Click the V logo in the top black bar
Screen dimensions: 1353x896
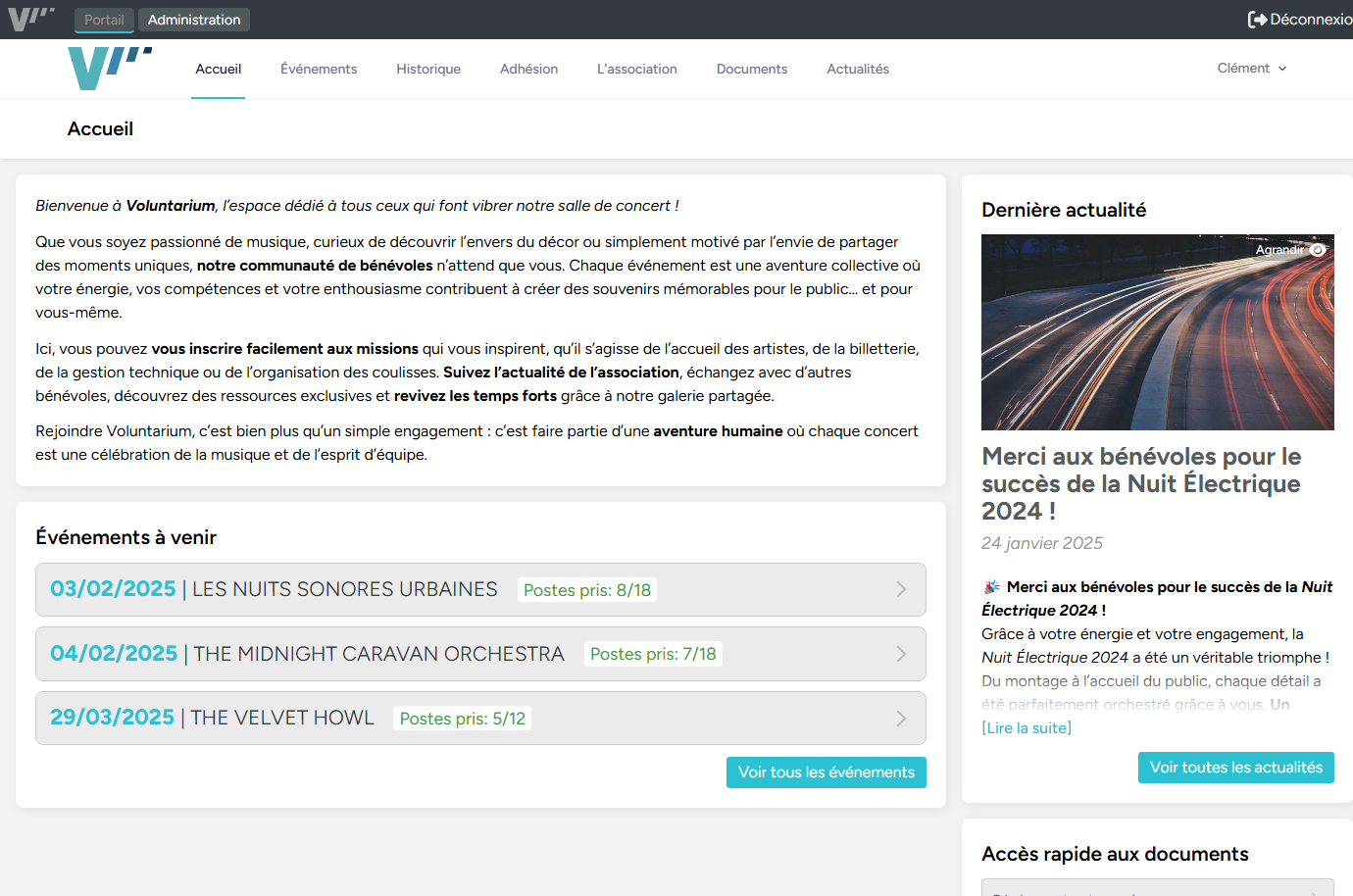(x=30, y=18)
